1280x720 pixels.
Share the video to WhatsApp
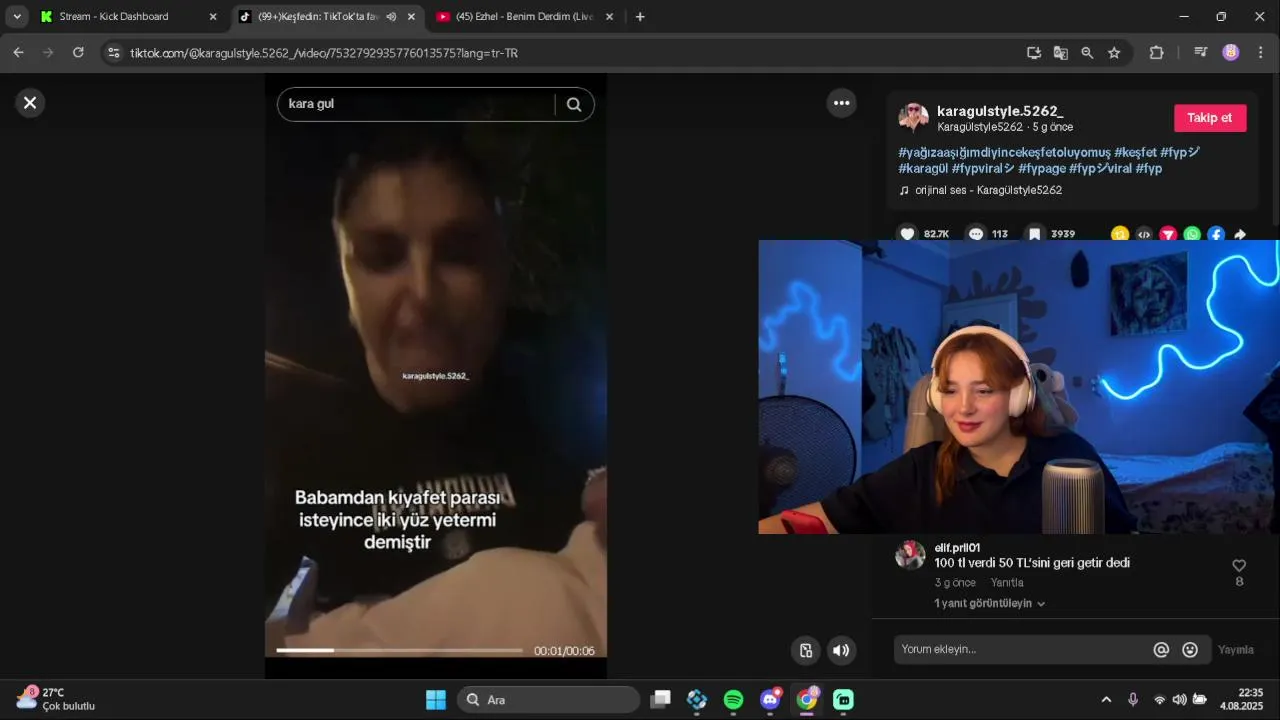tap(1192, 235)
